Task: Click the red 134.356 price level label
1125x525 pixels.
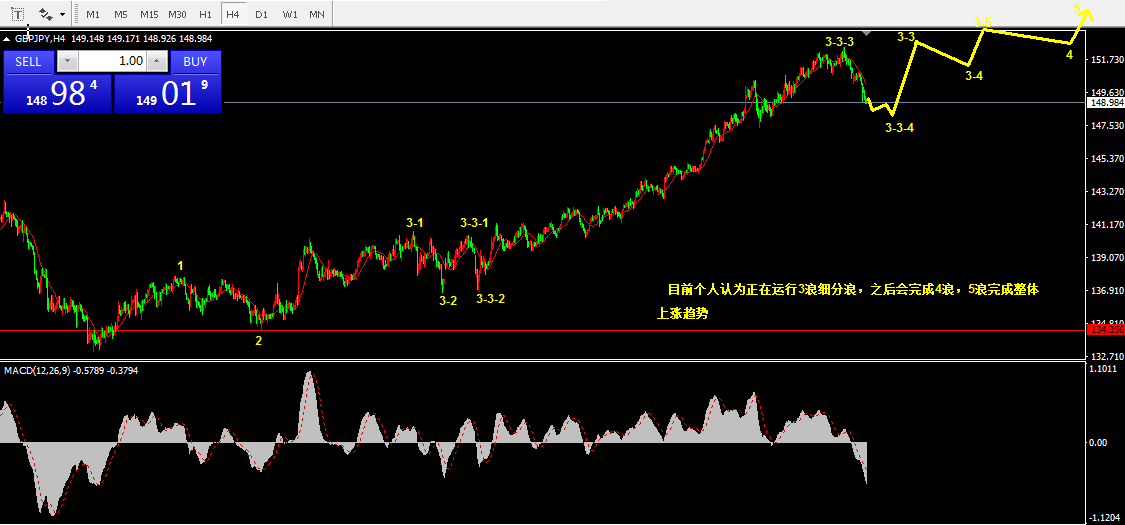Action: click(1106, 330)
